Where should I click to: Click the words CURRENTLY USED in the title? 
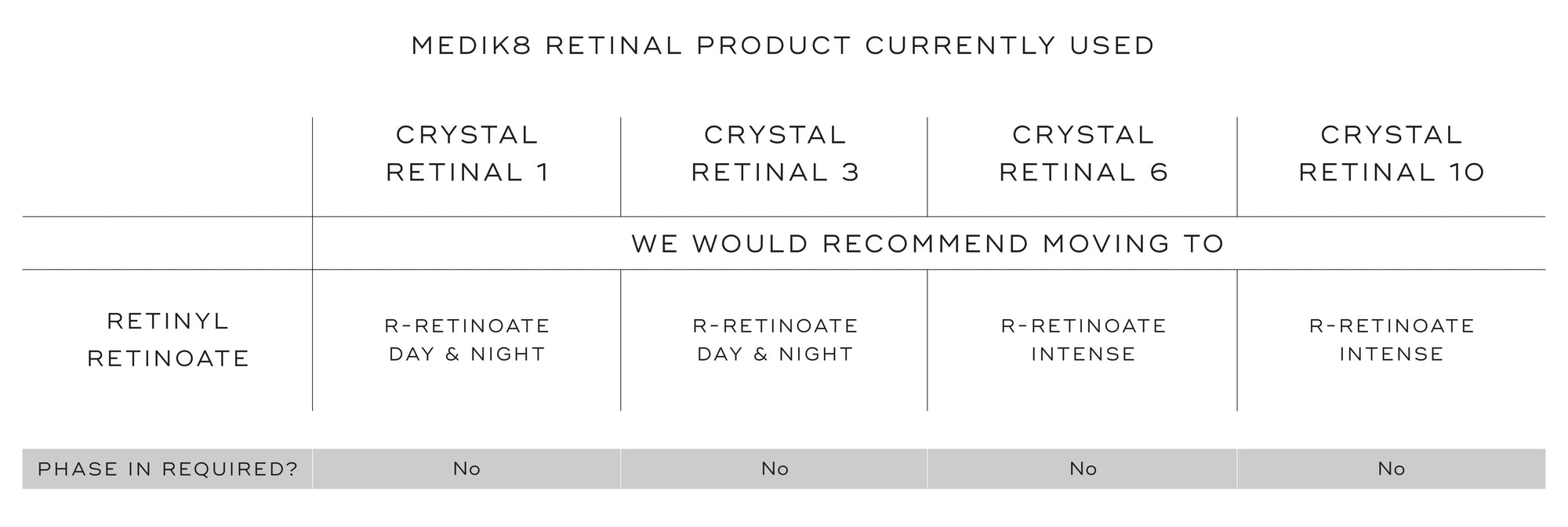1010,45
